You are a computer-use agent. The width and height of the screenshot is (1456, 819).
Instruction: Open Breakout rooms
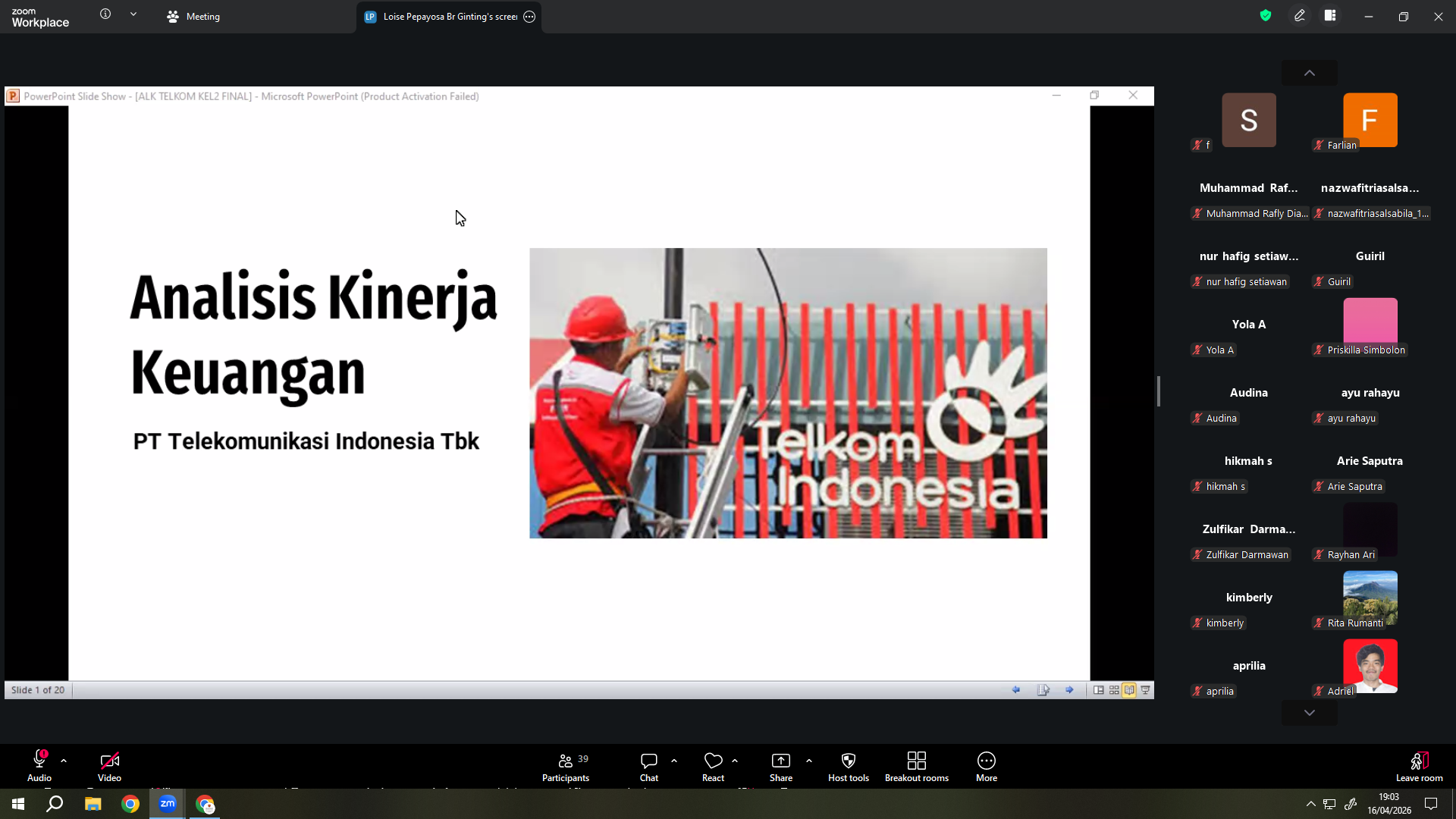pyautogui.click(x=917, y=766)
